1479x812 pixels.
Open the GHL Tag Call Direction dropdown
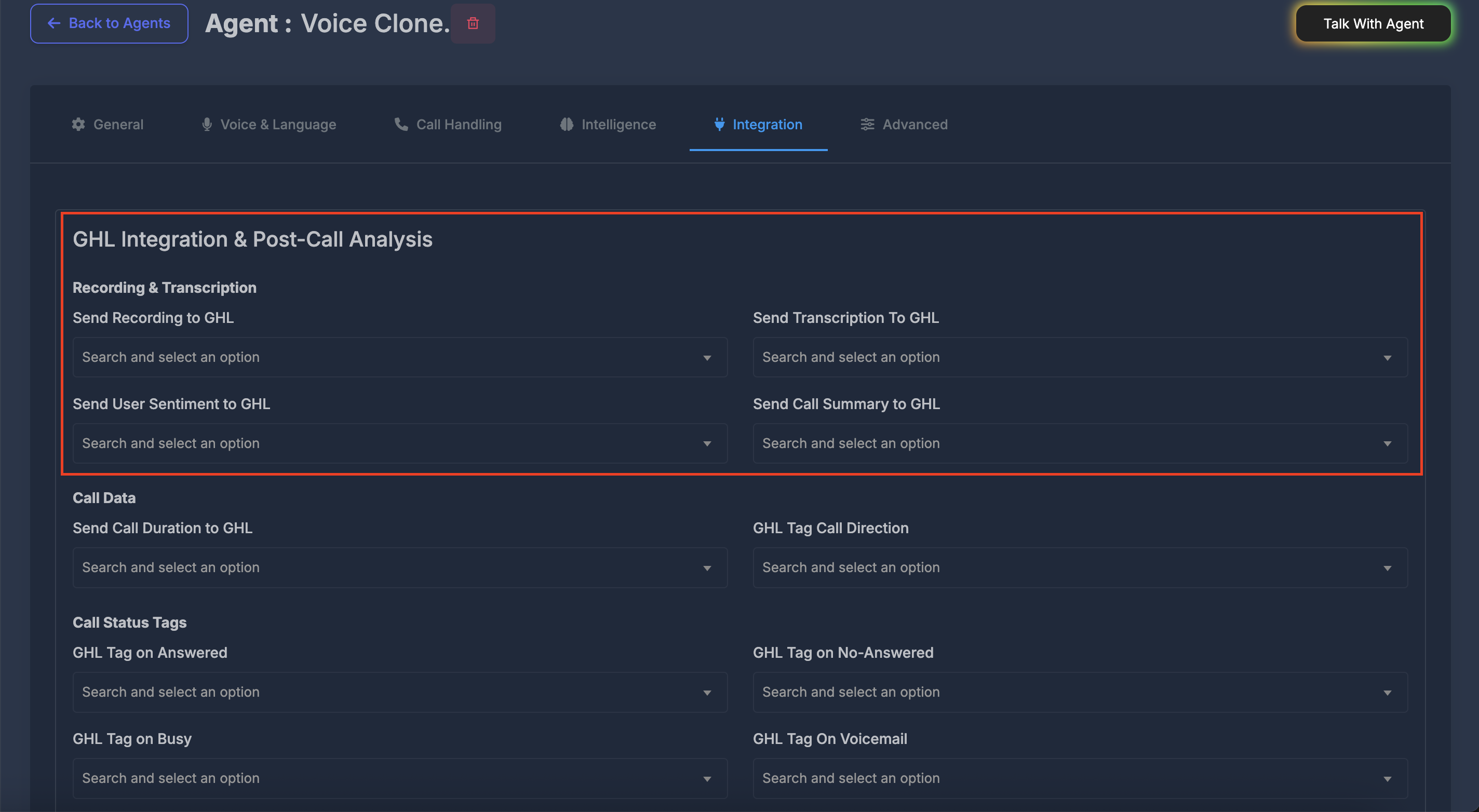tap(1080, 567)
